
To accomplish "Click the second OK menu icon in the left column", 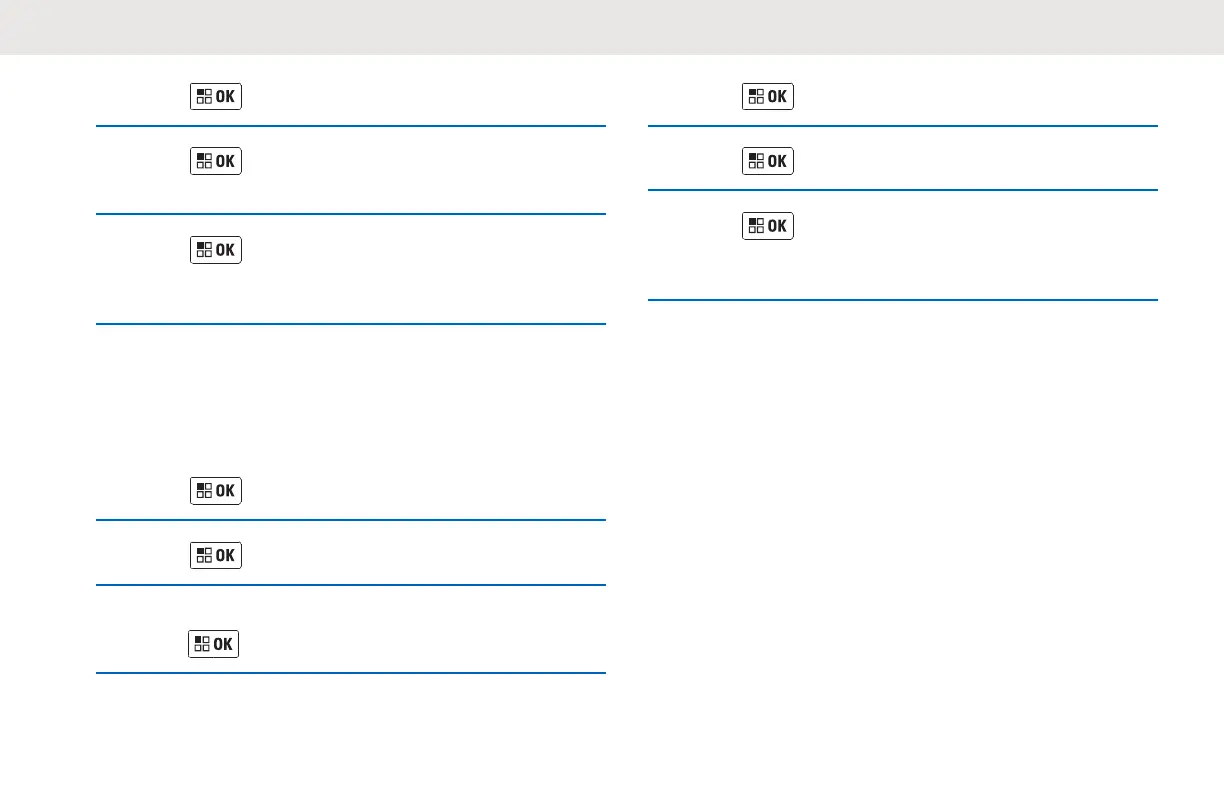I will point(216,162).
